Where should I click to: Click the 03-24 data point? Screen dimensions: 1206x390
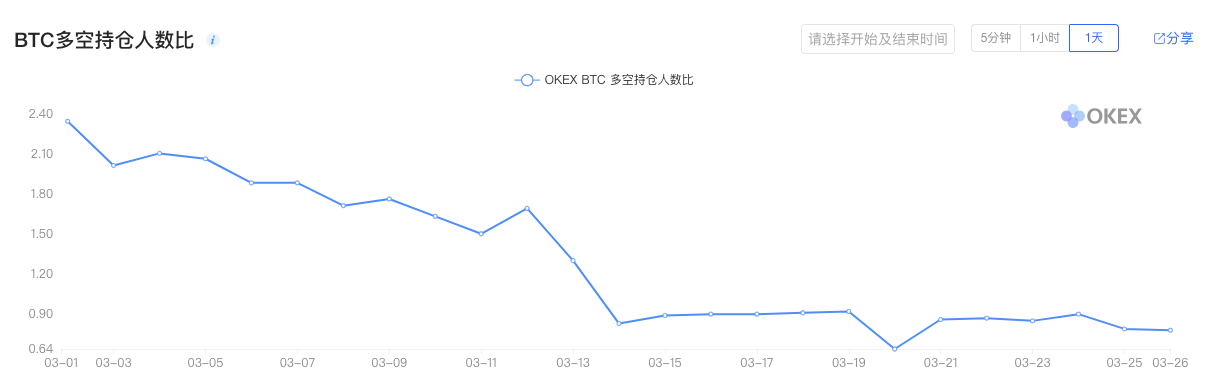[x=1078, y=314]
